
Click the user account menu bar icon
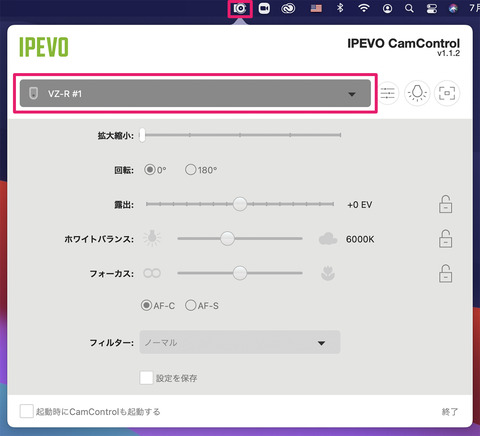coord(387,9)
